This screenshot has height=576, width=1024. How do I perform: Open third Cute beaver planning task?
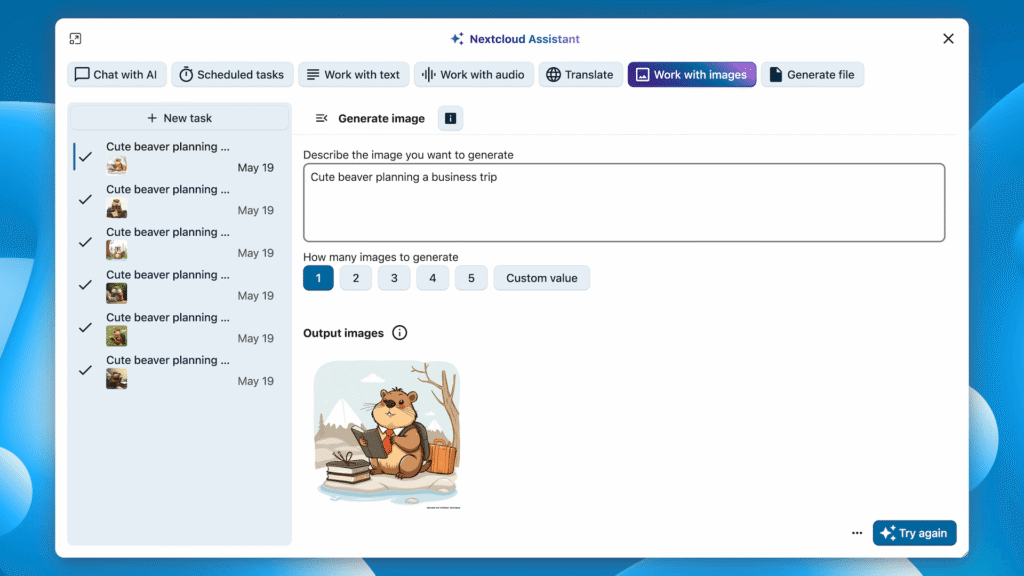click(x=180, y=242)
